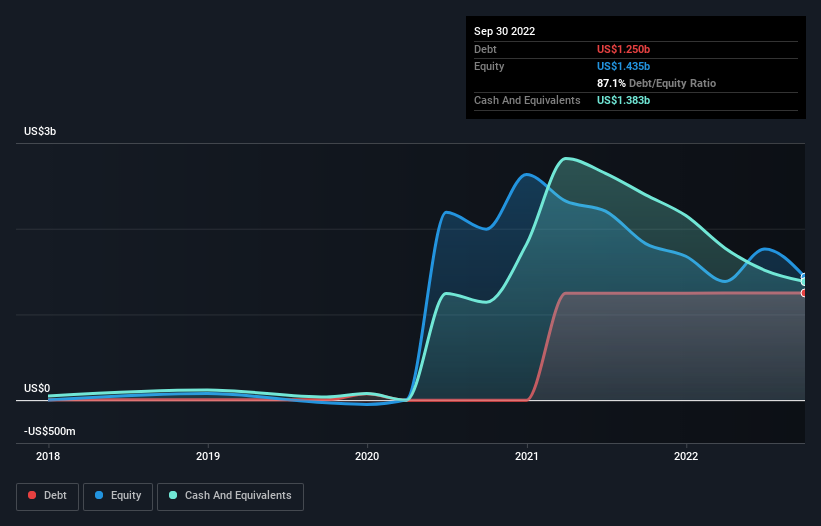This screenshot has height=526, width=821.
Task: Click the 2020 x-axis label
Action: pos(367,456)
